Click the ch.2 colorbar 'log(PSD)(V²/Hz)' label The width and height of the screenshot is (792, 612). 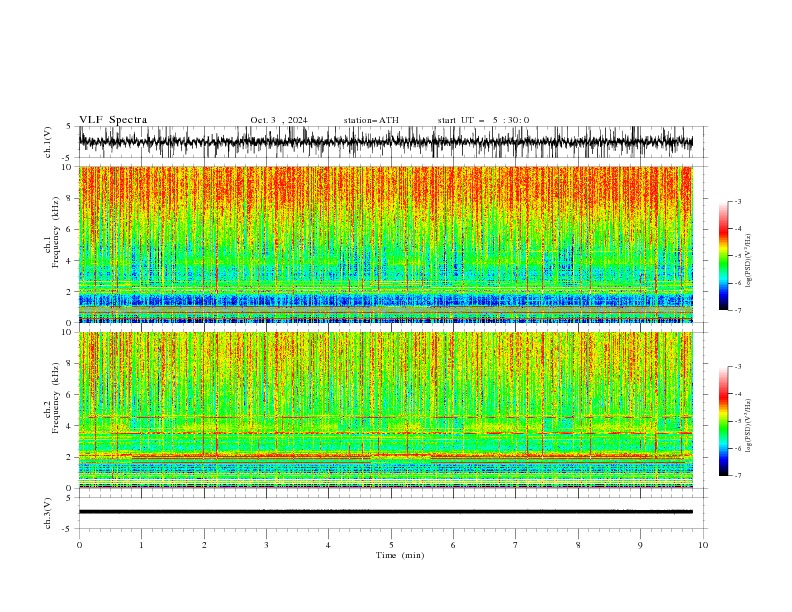pos(748,425)
